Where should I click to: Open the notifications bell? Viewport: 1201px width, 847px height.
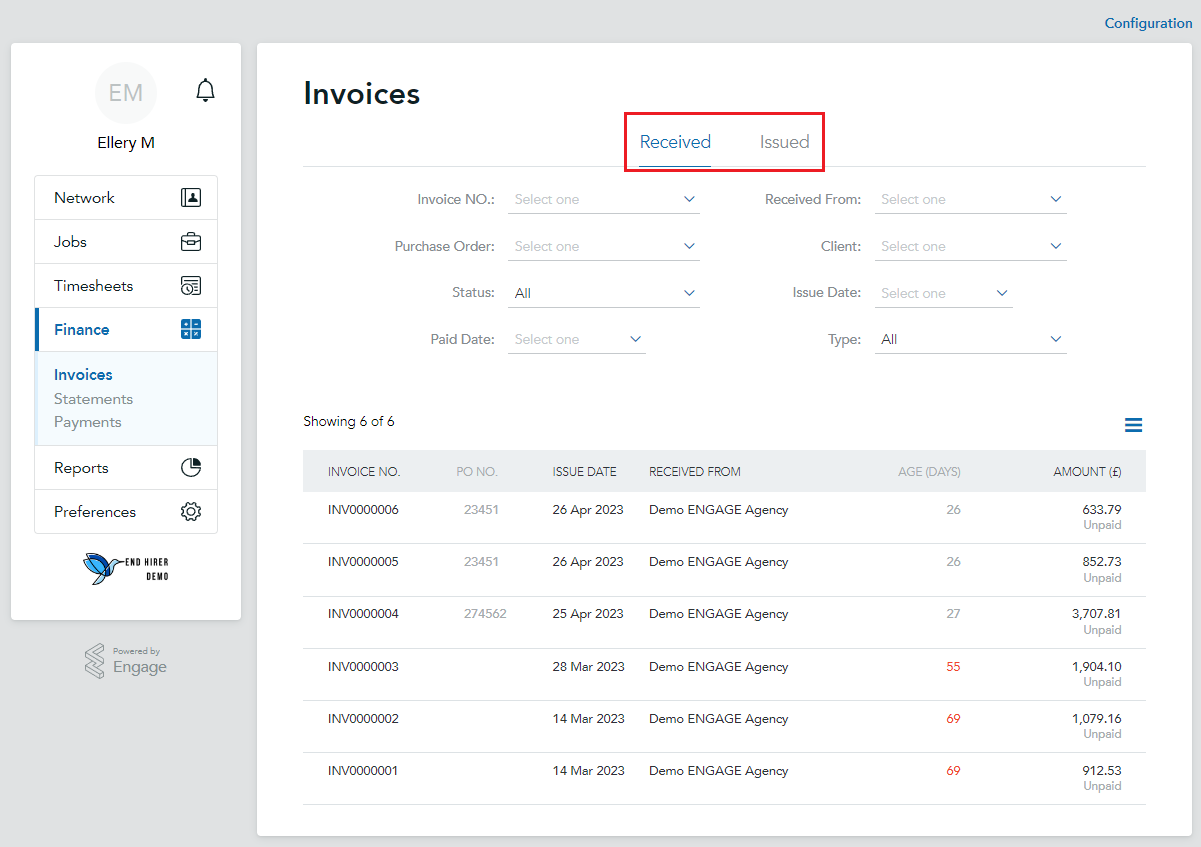coord(205,90)
